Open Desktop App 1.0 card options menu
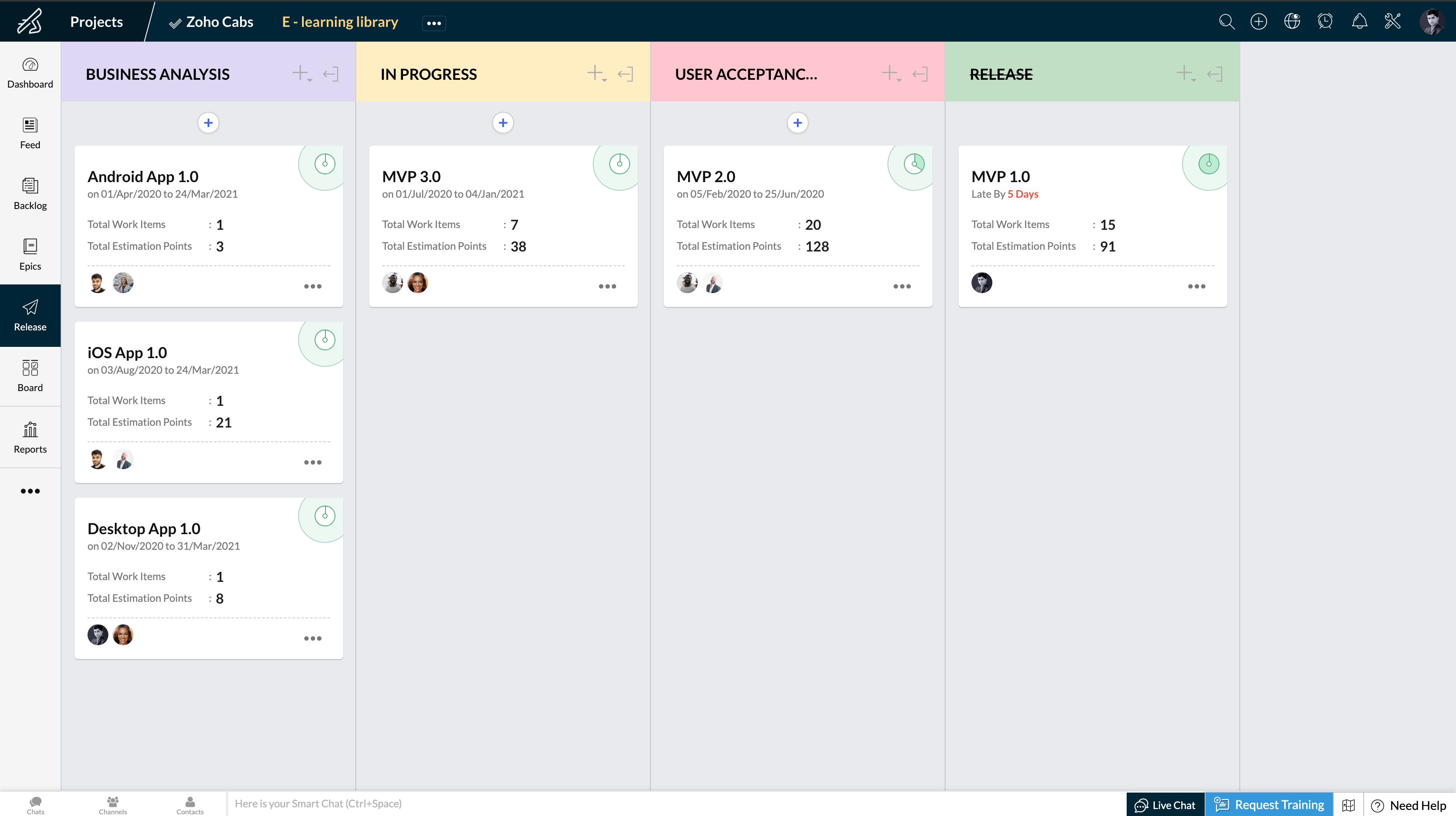The image size is (1456, 816). [312, 638]
